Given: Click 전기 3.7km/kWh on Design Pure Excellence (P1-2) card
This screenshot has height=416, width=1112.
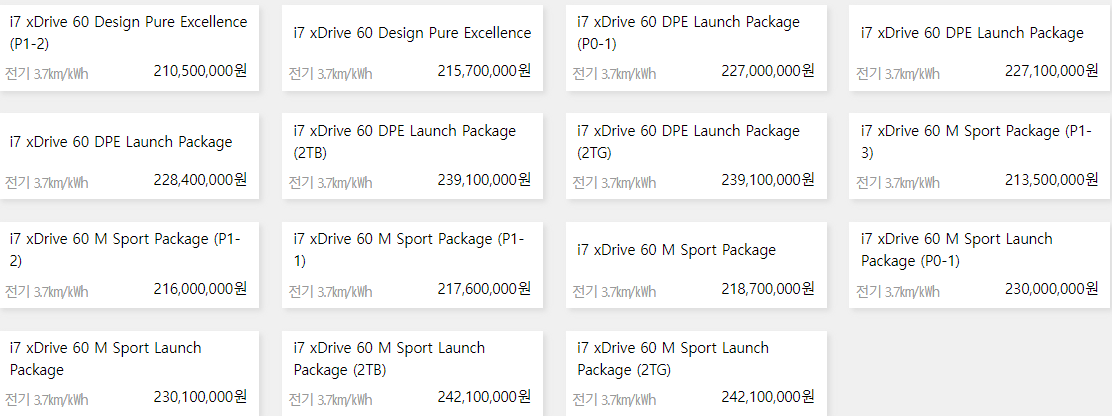Looking at the screenshot, I should tap(47, 74).
